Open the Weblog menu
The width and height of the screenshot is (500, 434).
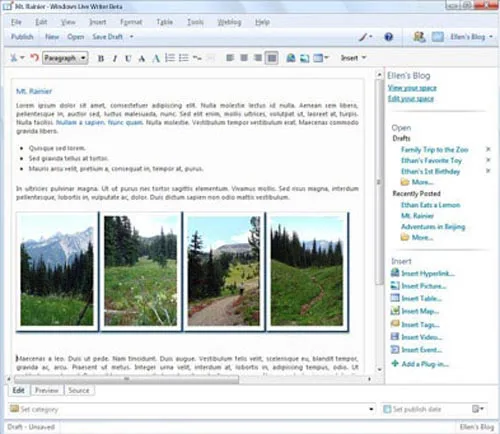point(229,22)
